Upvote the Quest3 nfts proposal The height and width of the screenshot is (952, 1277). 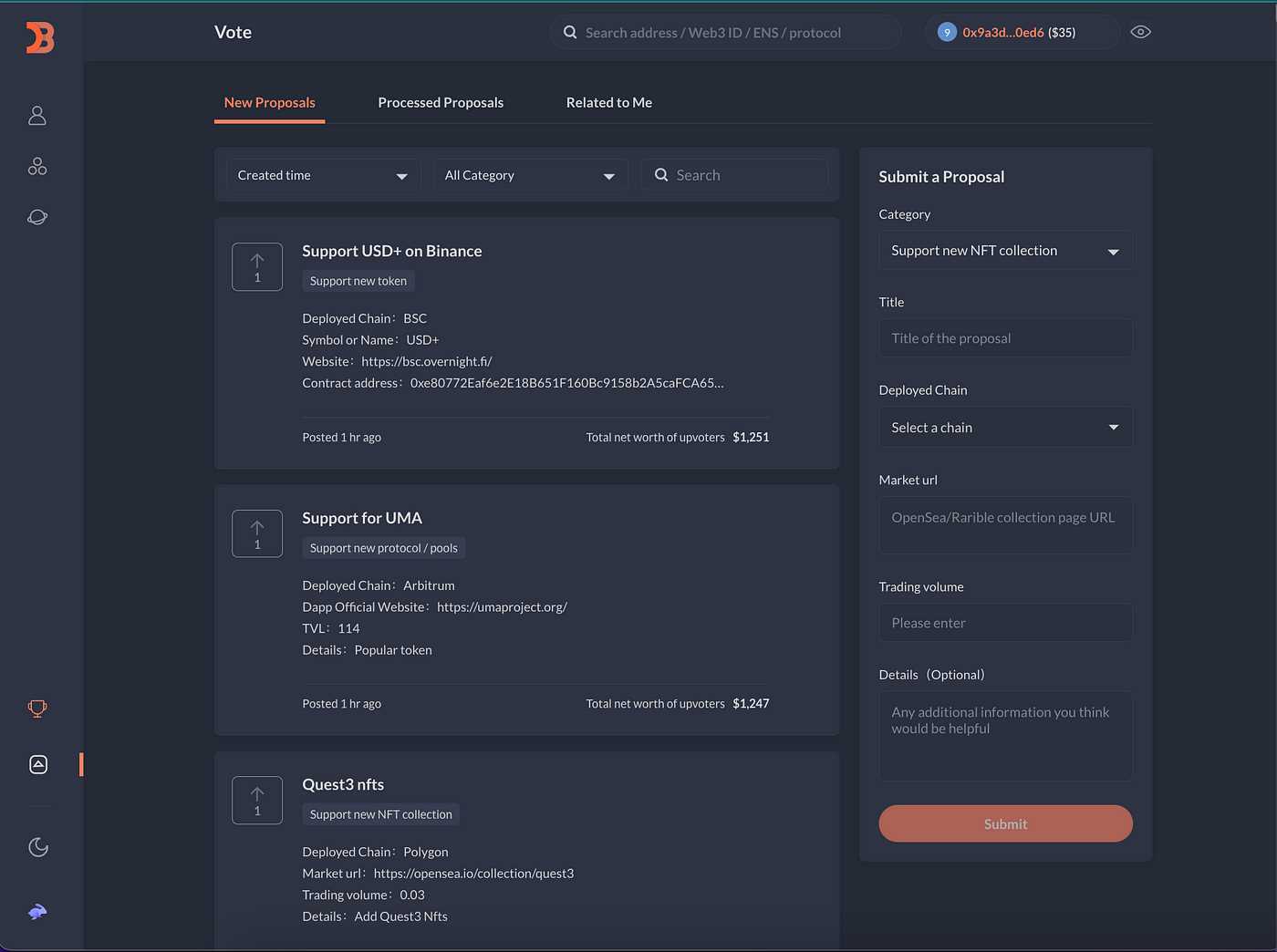[257, 801]
